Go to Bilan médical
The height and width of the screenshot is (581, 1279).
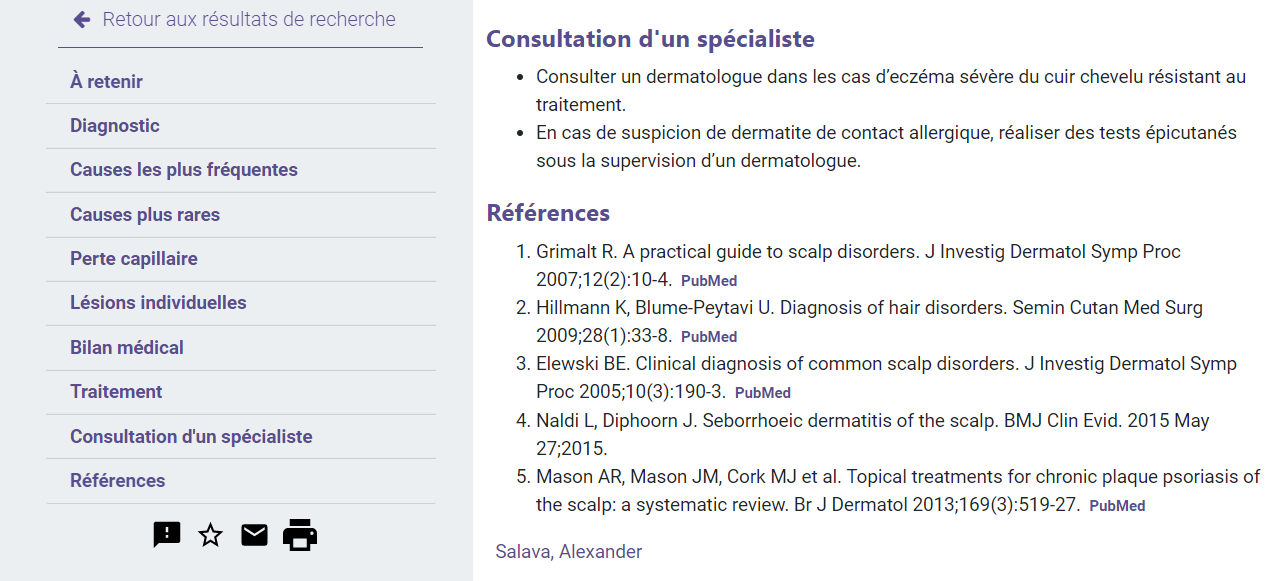coord(241,348)
